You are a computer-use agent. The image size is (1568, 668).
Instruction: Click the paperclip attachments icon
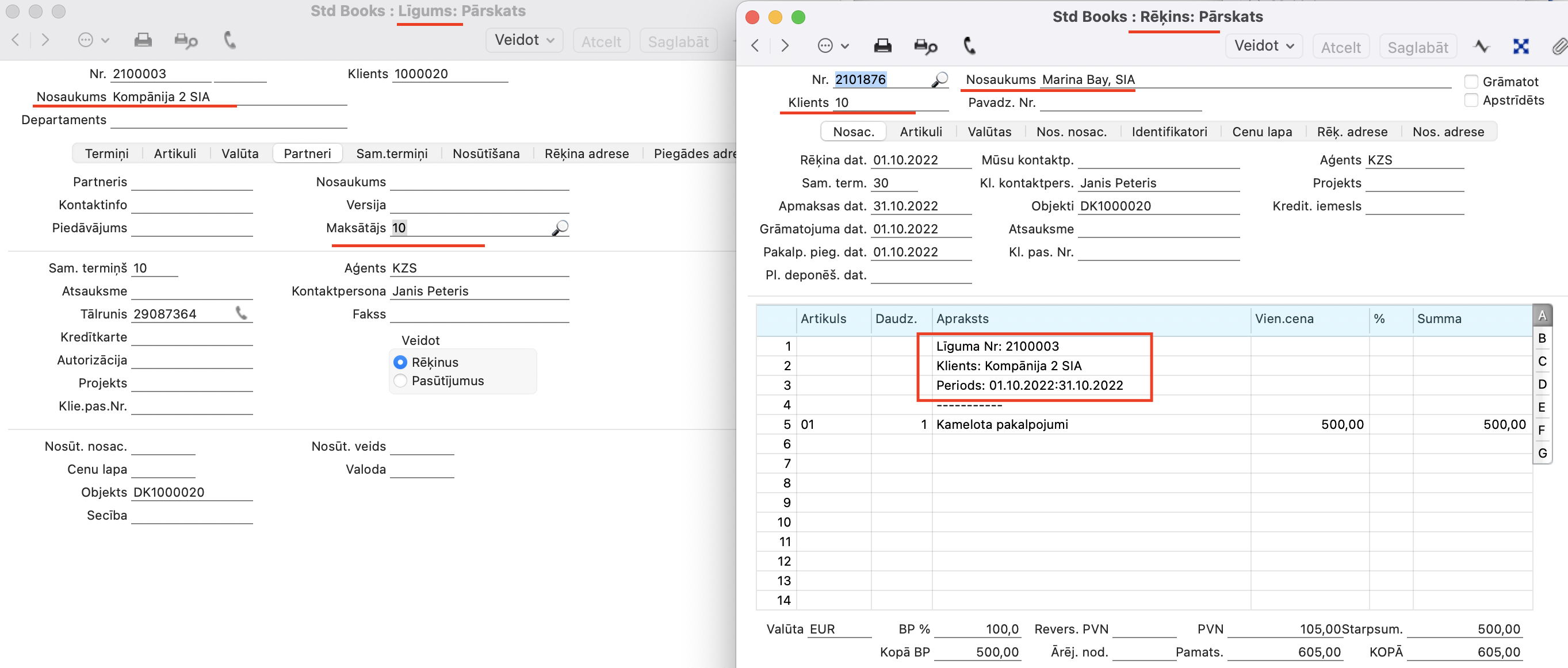click(1558, 46)
